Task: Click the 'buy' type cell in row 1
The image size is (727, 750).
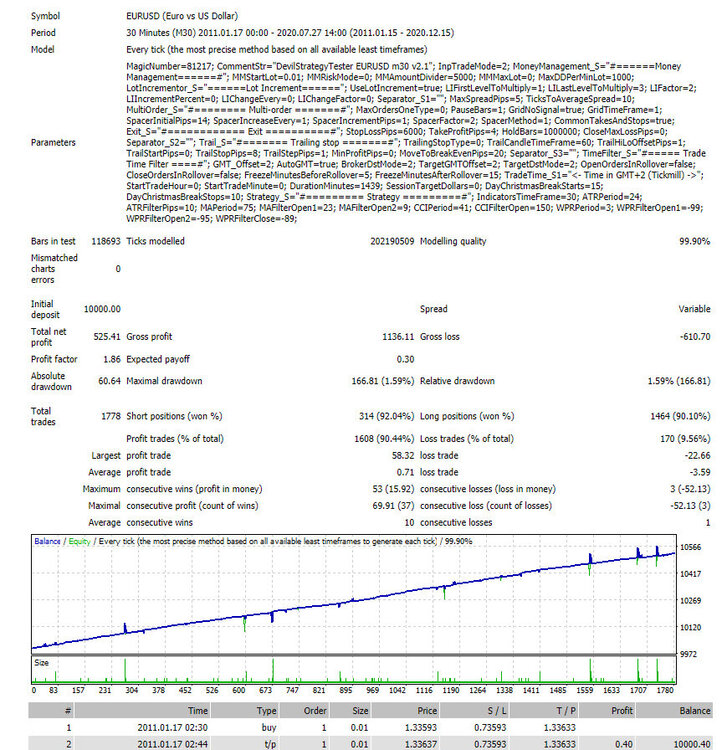Action: pos(269,728)
